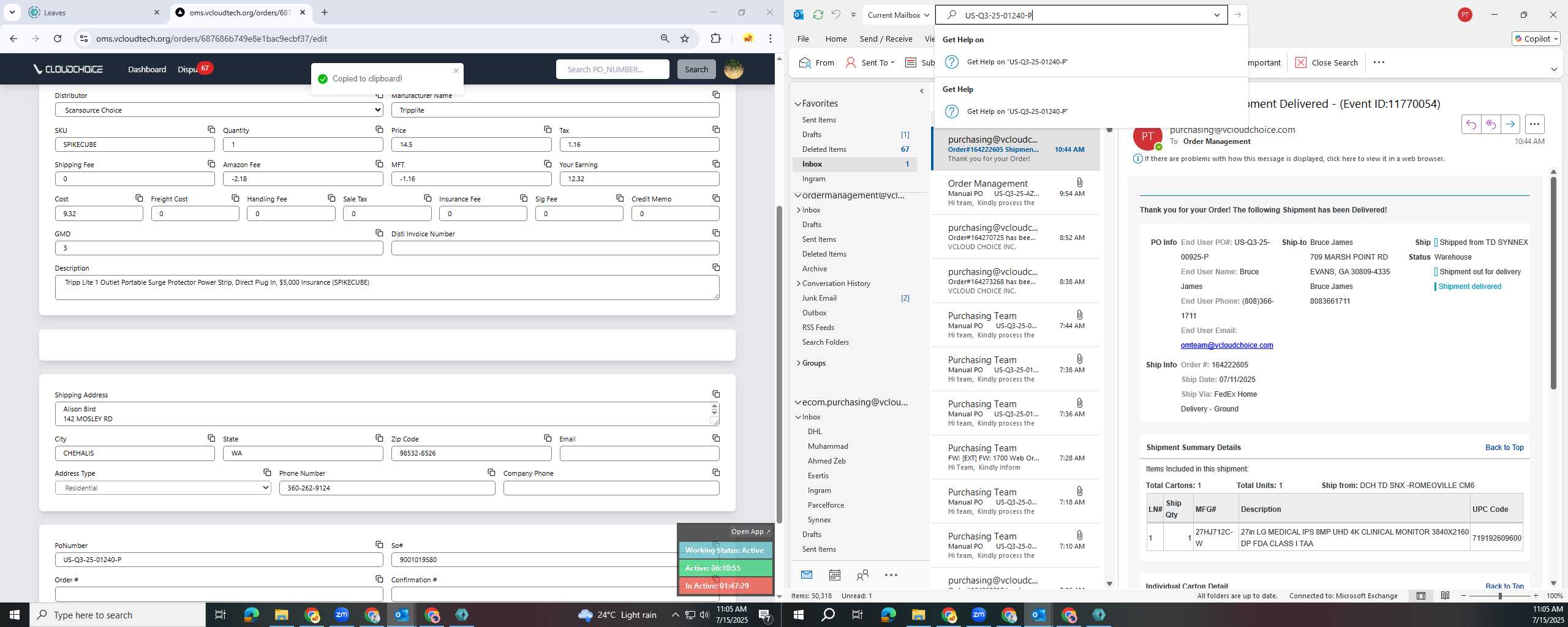1568x627 pixels.
Task: Copy the Tax field value
Action: 716,129
